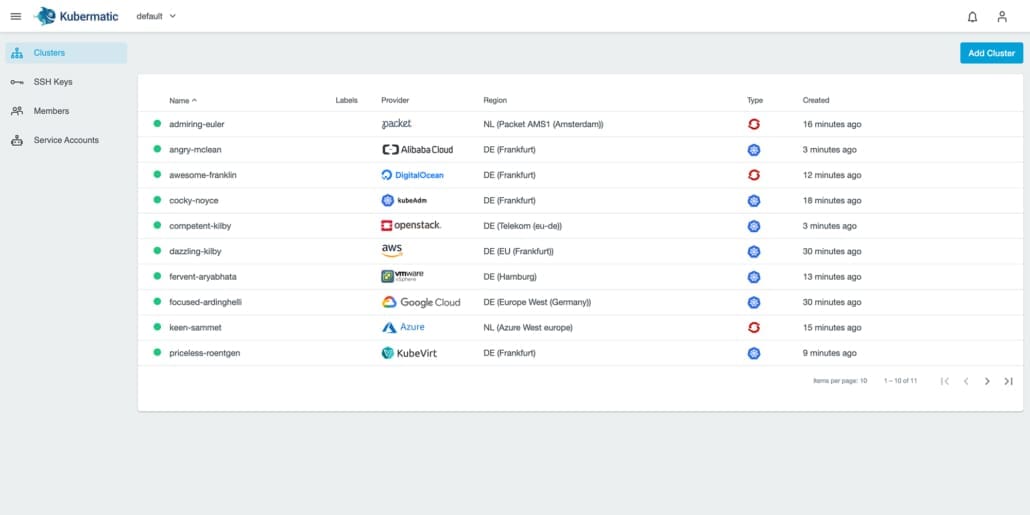Open Service Accounts in sidebar

pyautogui.click(x=66, y=140)
